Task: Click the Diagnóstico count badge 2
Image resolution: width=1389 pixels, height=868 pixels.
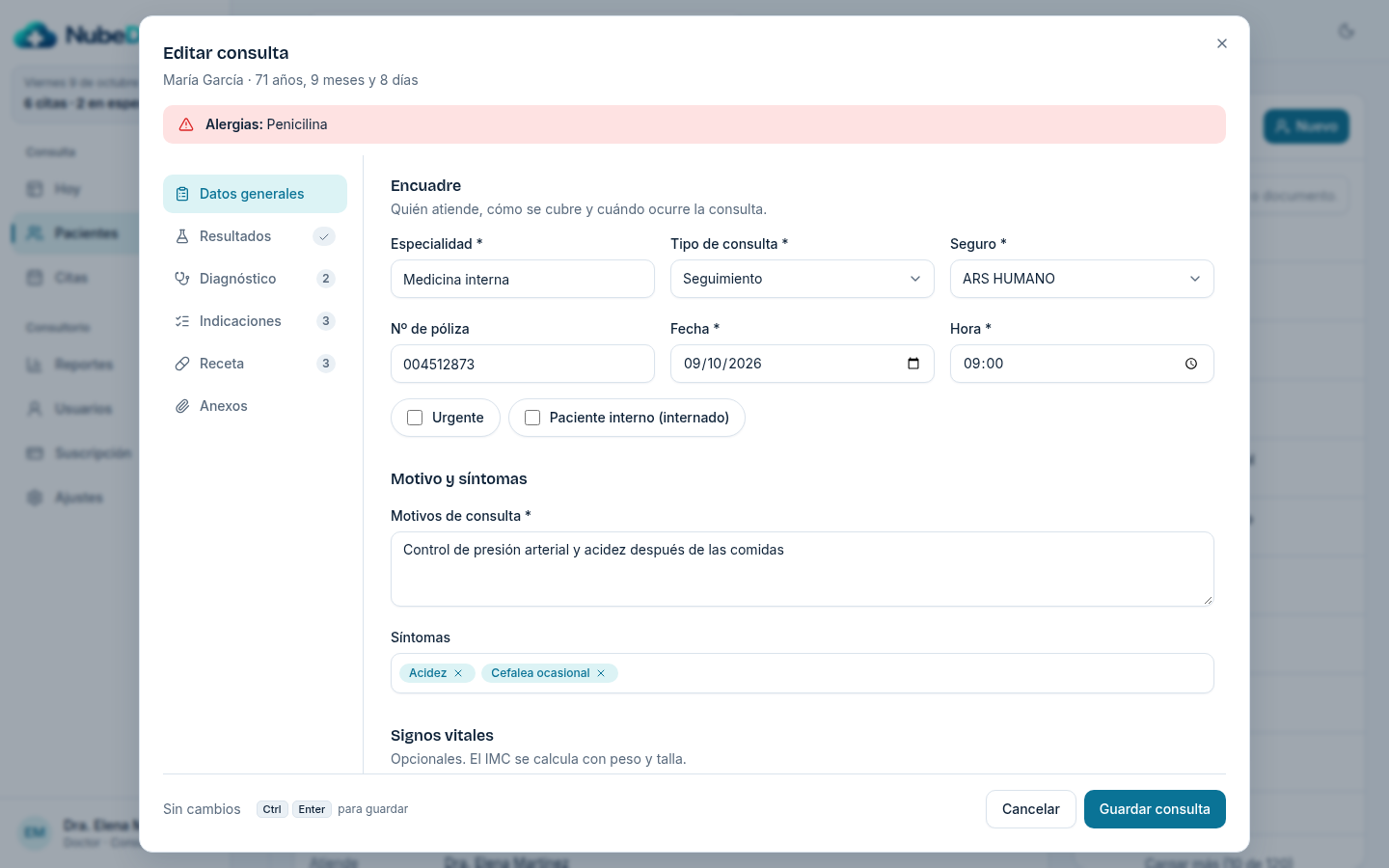Action: (326, 279)
